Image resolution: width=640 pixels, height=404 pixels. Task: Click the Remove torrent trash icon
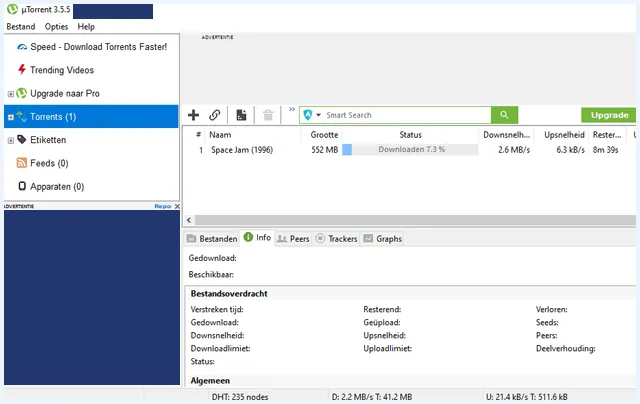(x=268, y=115)
